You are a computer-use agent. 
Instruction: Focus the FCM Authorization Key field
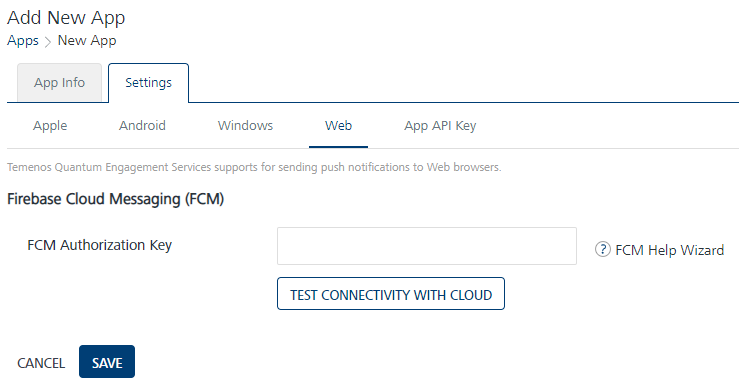click(427, 246)
